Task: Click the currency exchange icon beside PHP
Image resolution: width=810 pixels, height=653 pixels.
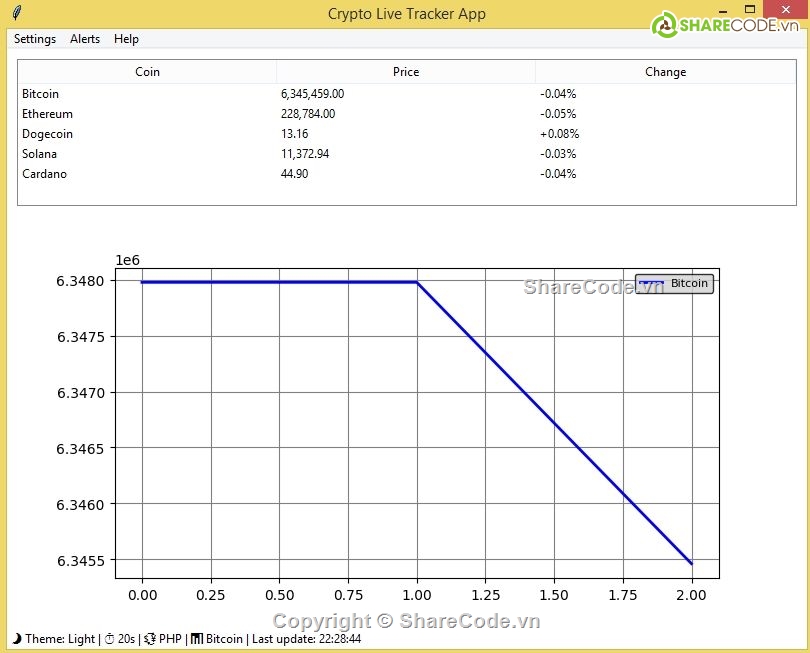Action: tap(150, 638)
